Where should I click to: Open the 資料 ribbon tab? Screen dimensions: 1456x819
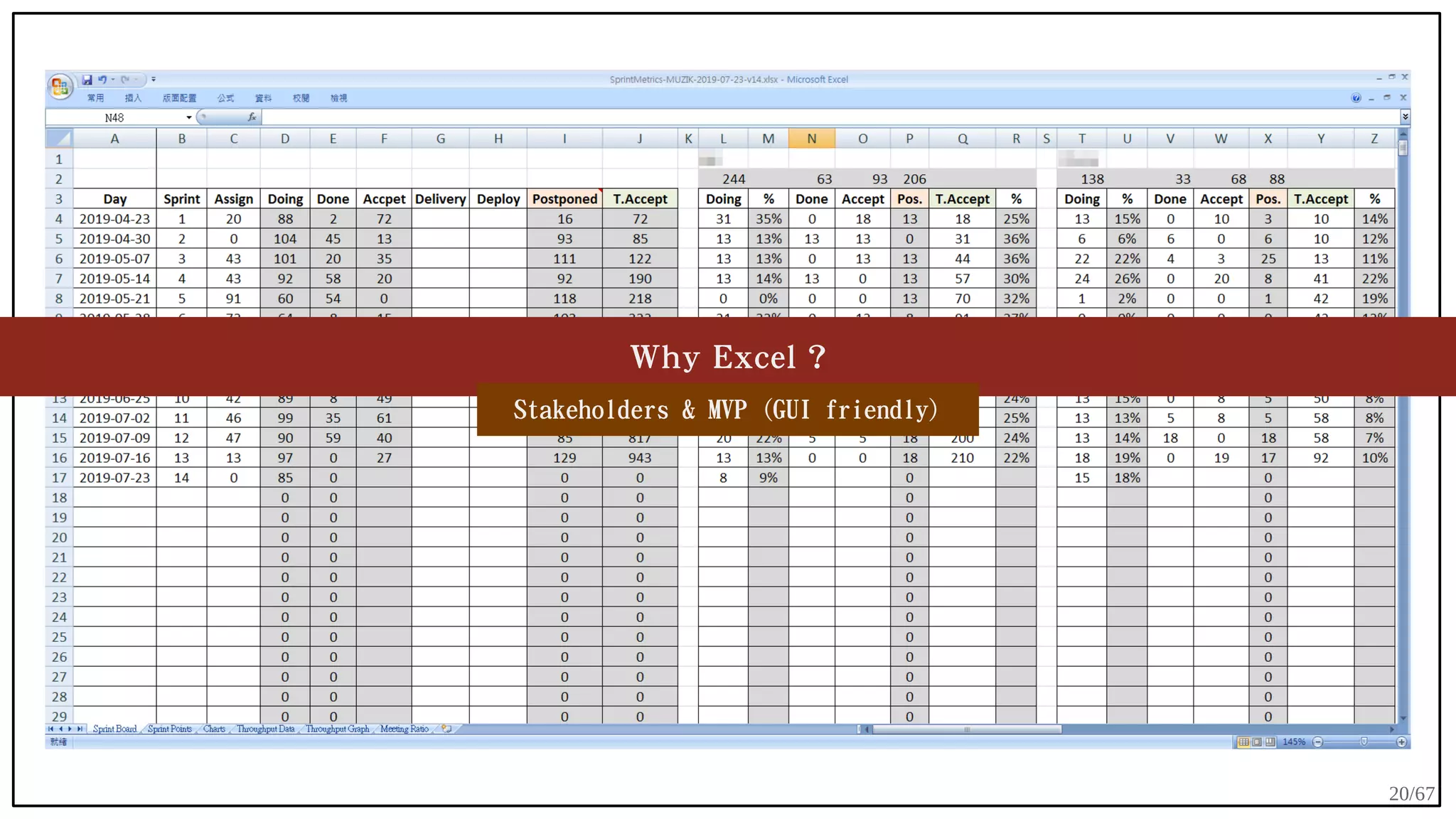coord(263,98)
